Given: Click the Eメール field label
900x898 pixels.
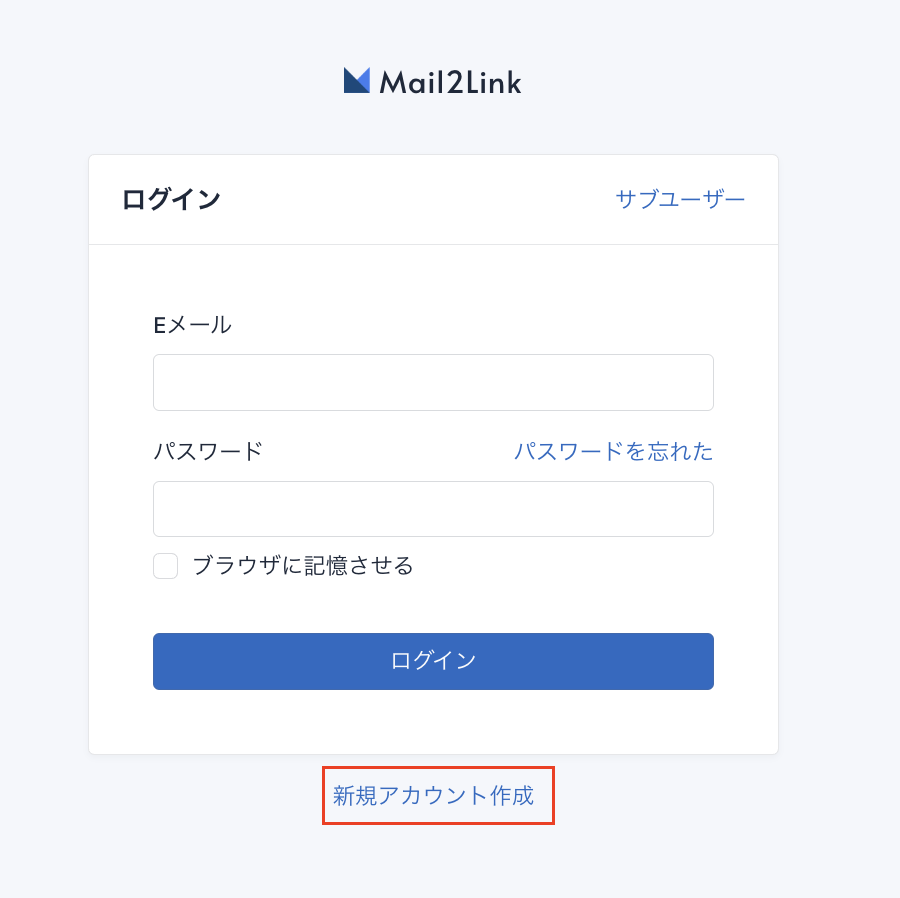Looking at the screenshot, I should coord(192,325).
